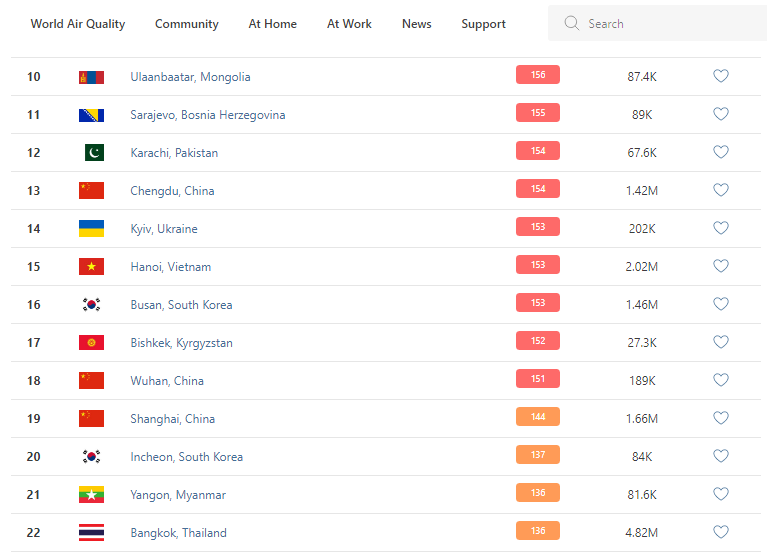Click the Thailand flag beside Bangkok
Viewport: 767px width, 552px height.
coord(91,533)
